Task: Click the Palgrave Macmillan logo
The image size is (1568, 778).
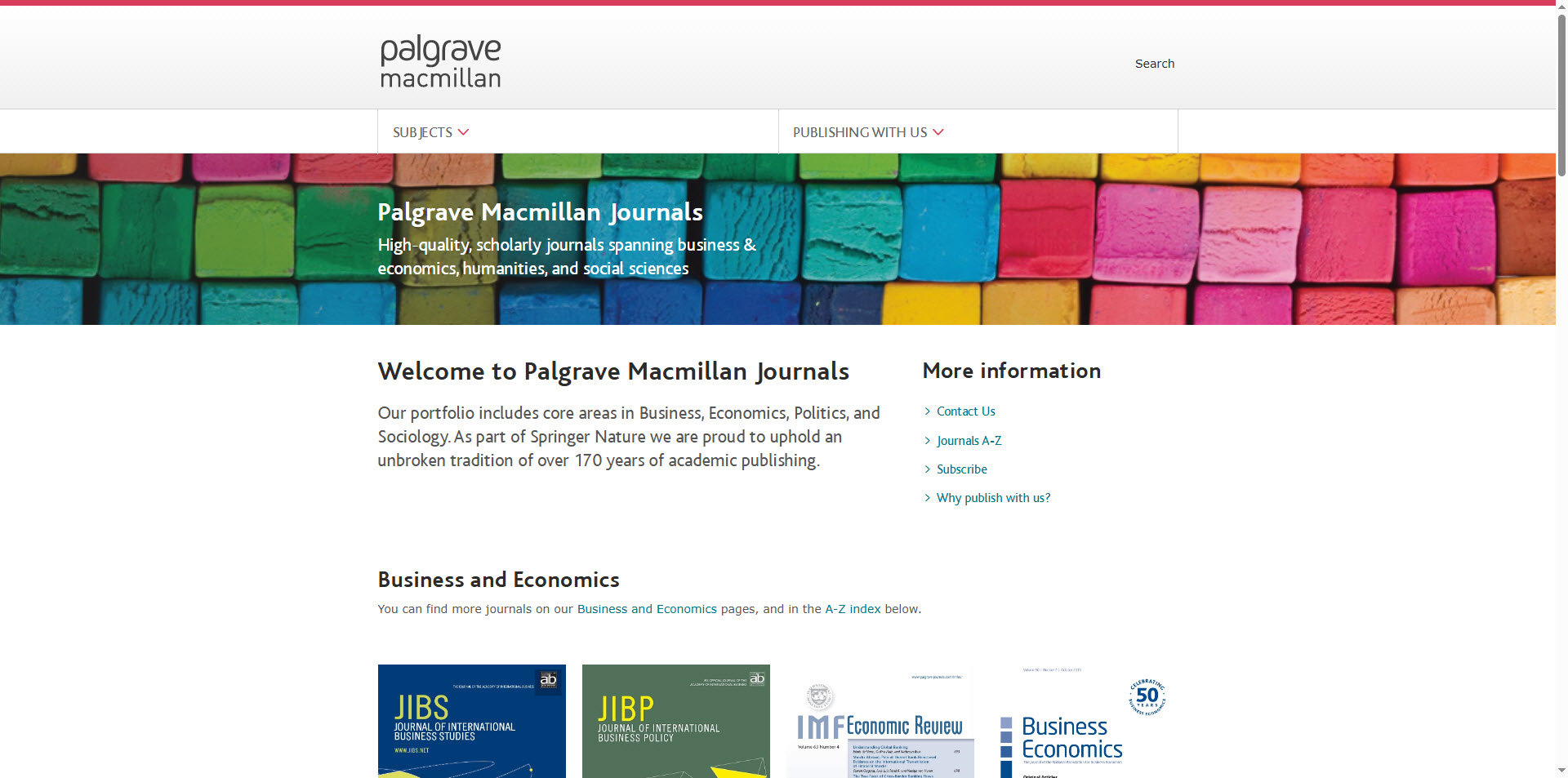Action: pyautogui.click(x=440, y=61)
